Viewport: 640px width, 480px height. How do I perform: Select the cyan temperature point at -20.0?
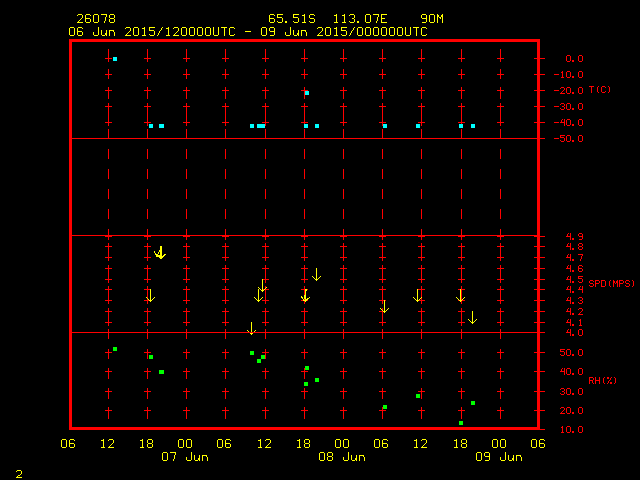coord(307,93)
